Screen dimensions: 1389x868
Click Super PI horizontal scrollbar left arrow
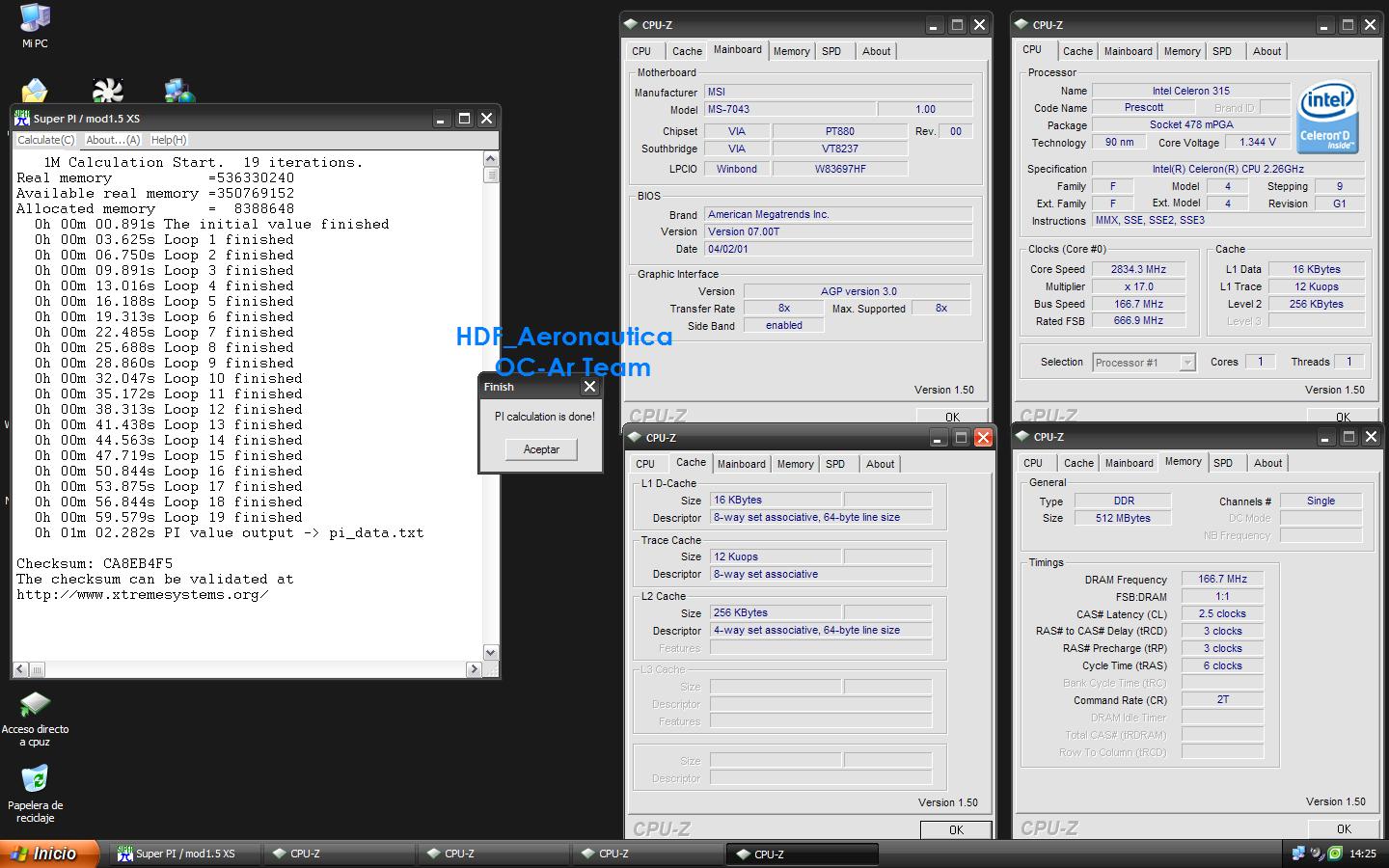click(20, 669)
